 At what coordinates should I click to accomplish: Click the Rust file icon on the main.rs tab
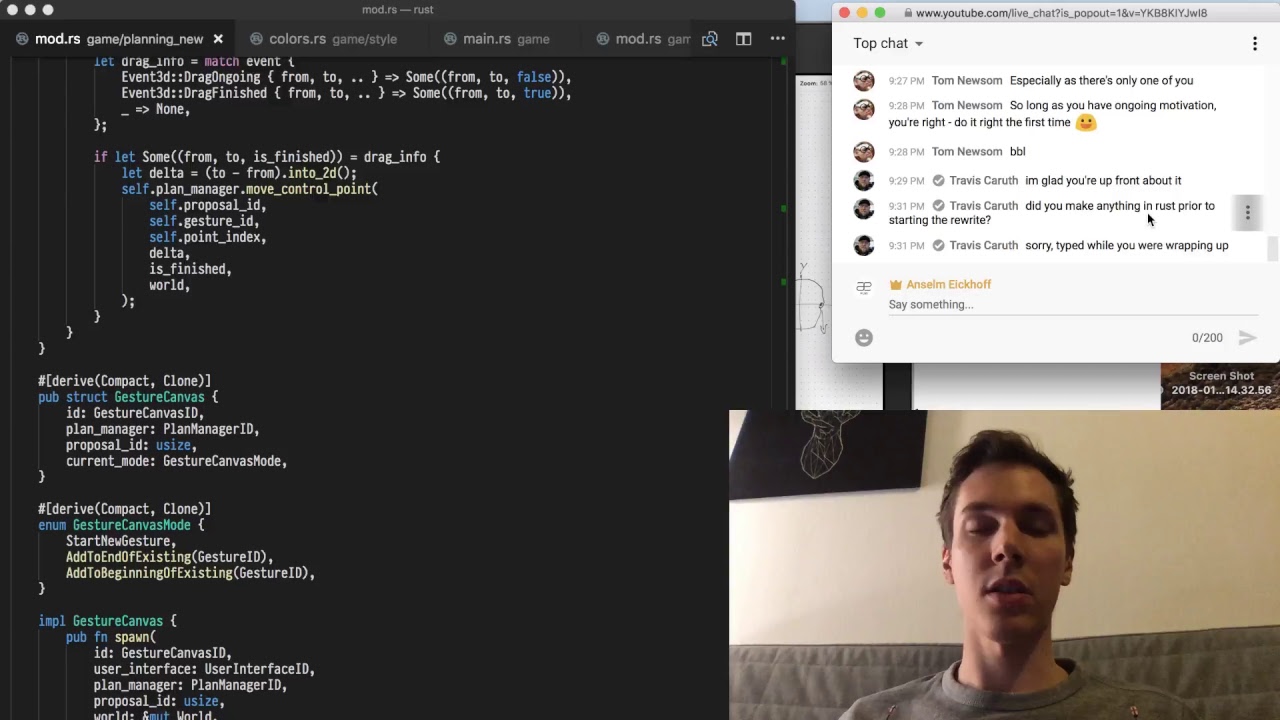450,39
